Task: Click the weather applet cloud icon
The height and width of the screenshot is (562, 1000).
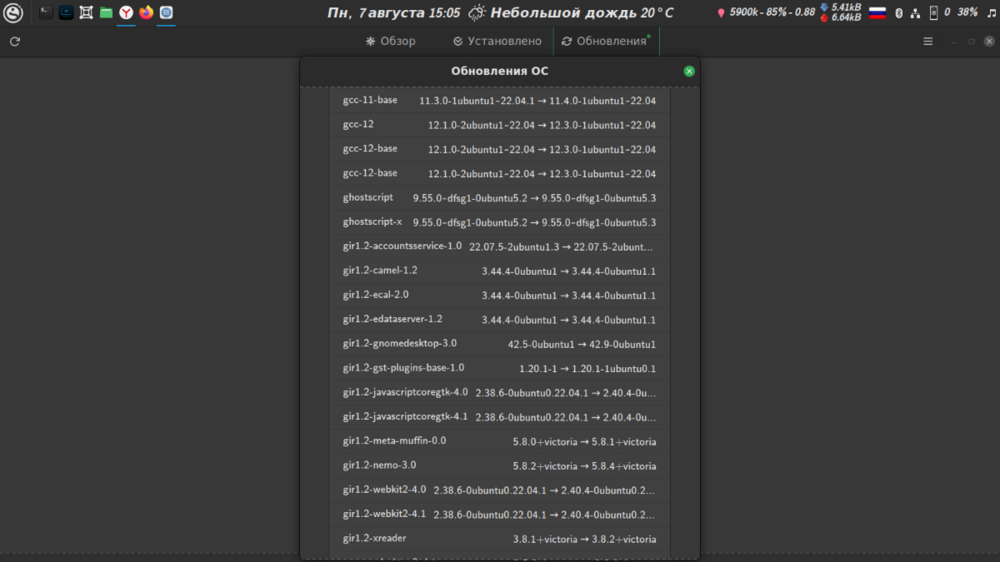Action: click(476, 12)
